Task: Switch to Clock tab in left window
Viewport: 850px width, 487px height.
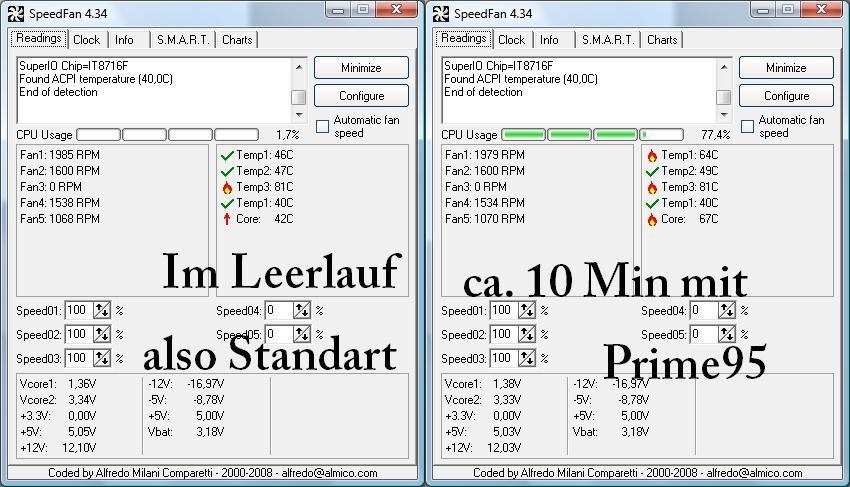Action: [x=87, y=40]
